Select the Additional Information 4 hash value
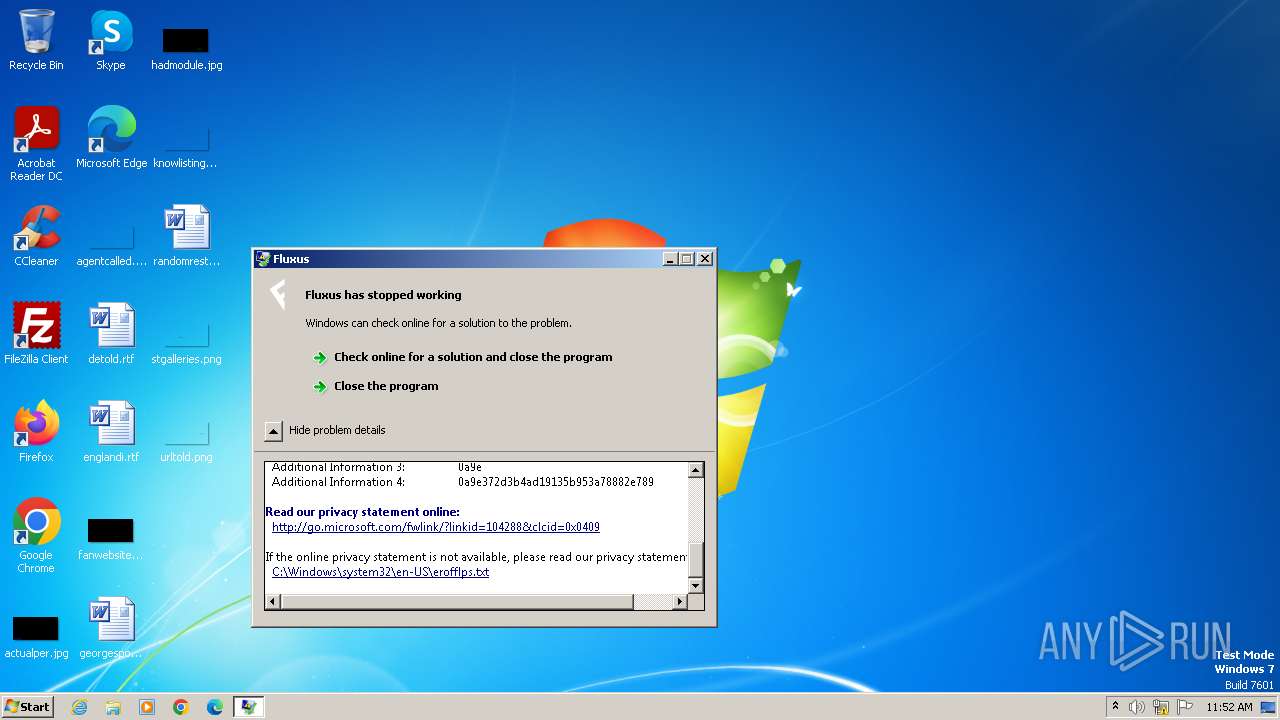This screenshot has width=1280, height=720. point(556,482)
